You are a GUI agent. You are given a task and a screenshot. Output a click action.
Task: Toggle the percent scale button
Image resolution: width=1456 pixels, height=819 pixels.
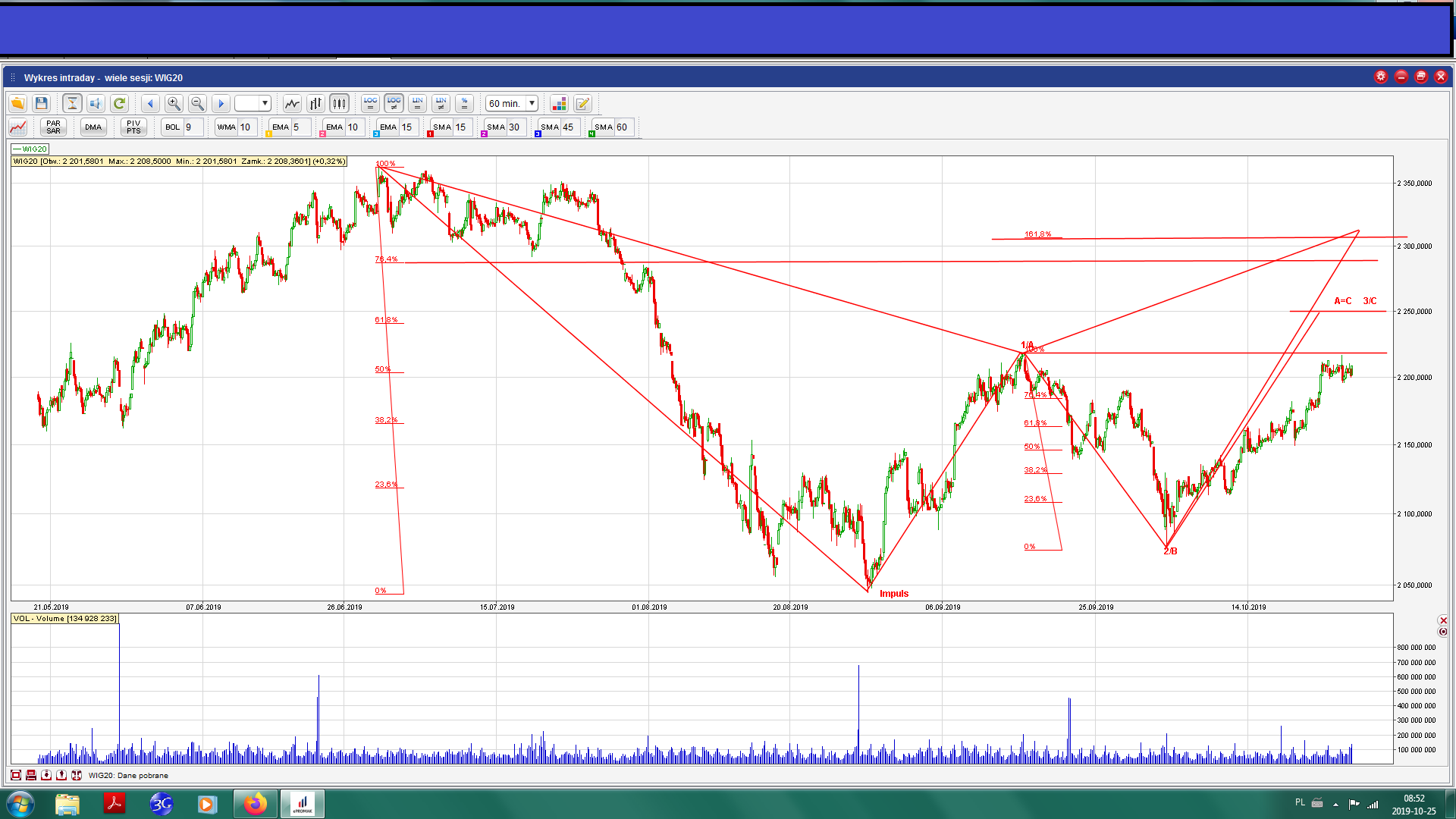click(464, 104)
